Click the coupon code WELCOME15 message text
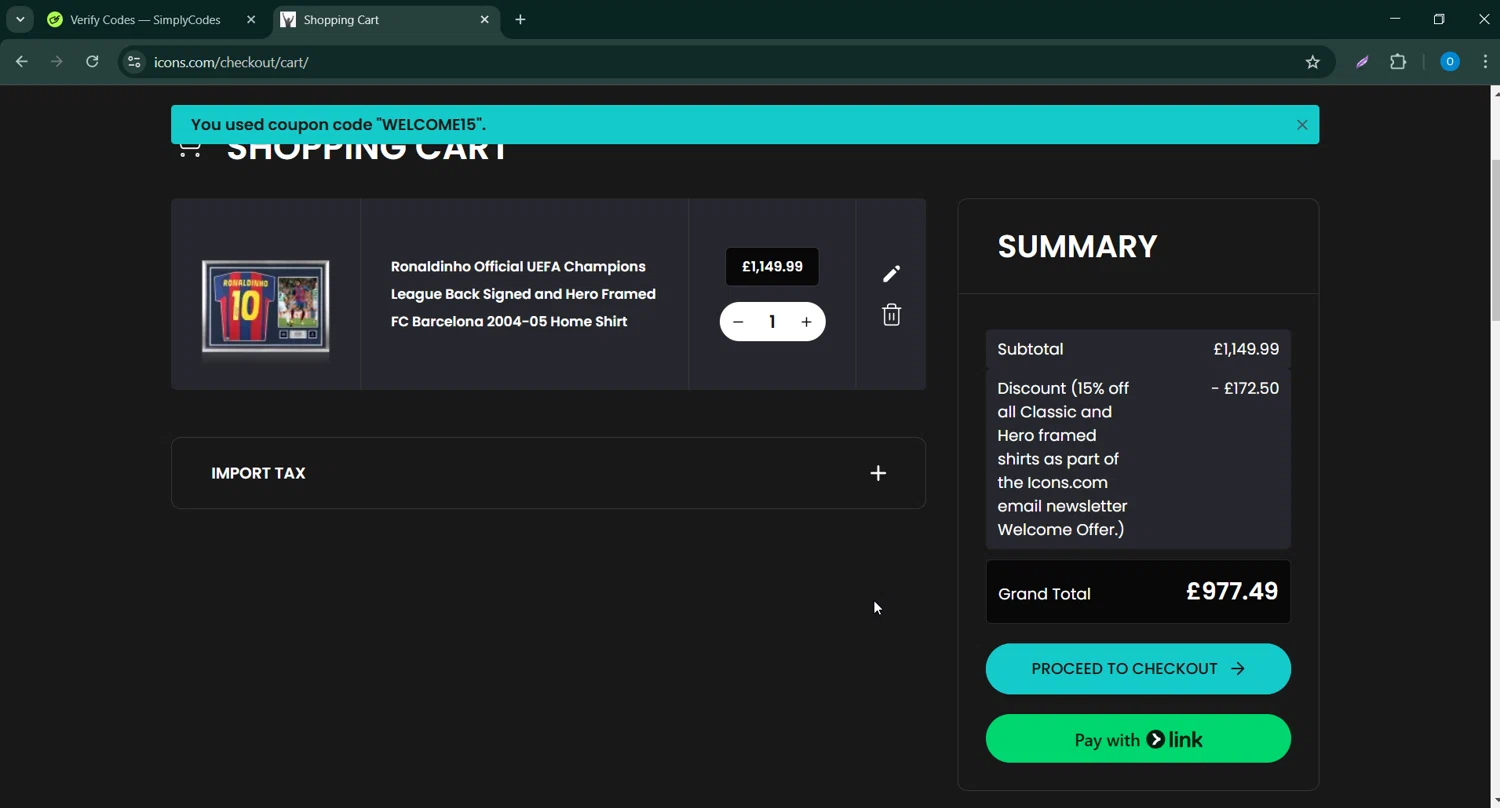 pos(338,125)
